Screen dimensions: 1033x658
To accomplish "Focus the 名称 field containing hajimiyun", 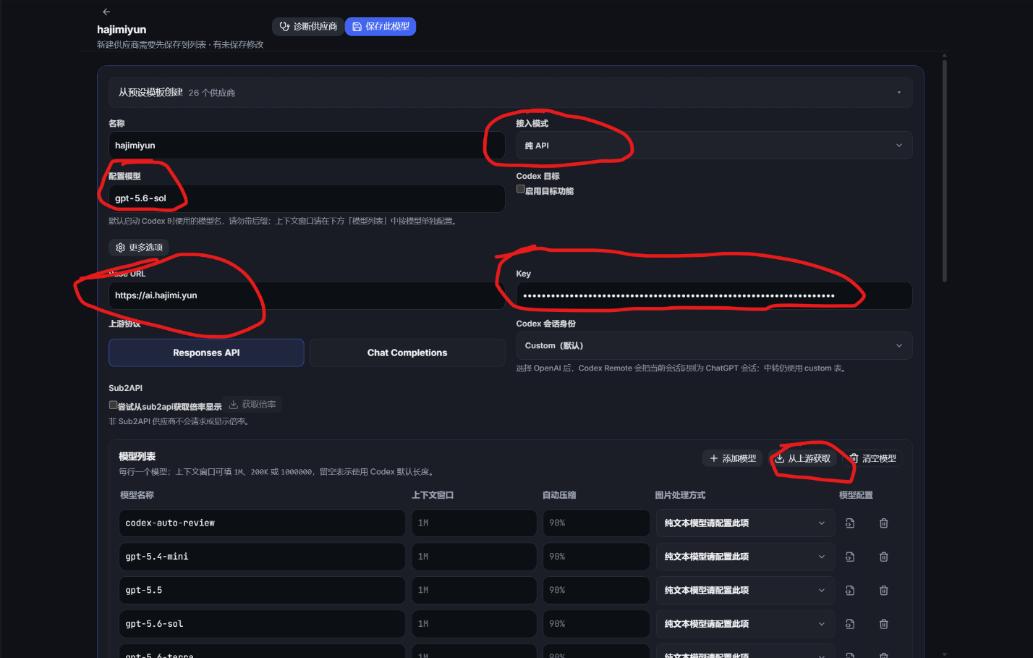I will 306,146.
